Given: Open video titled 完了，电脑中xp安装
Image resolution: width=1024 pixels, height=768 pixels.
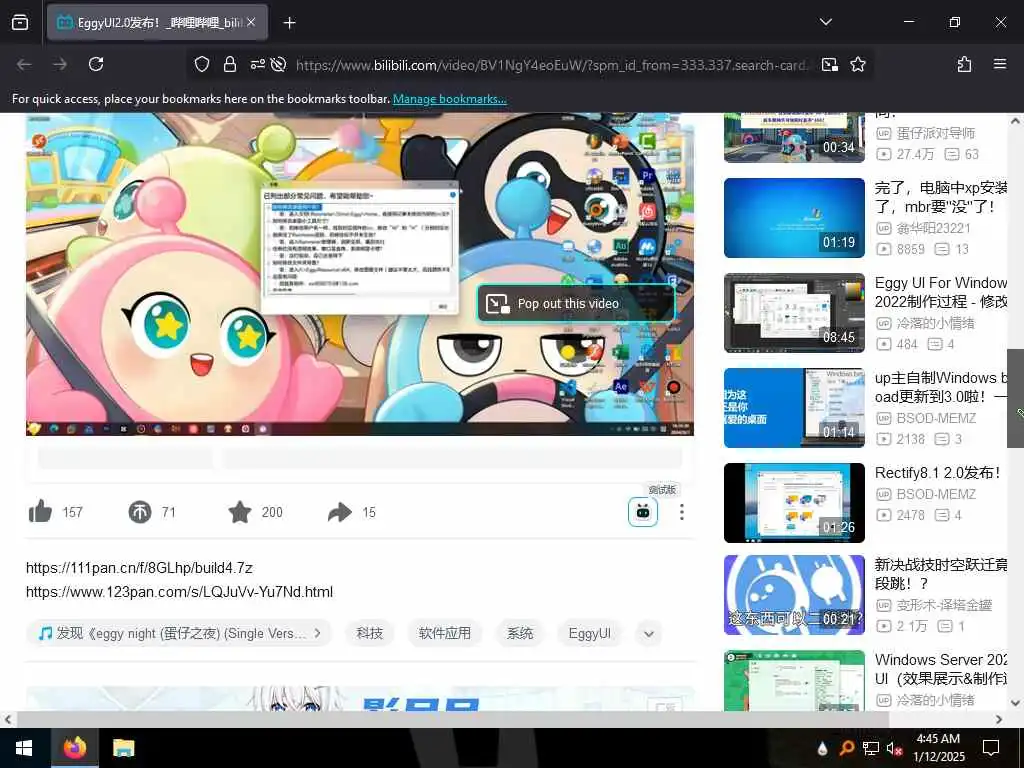Looking at the screenshot, I should tap(941, 197).
